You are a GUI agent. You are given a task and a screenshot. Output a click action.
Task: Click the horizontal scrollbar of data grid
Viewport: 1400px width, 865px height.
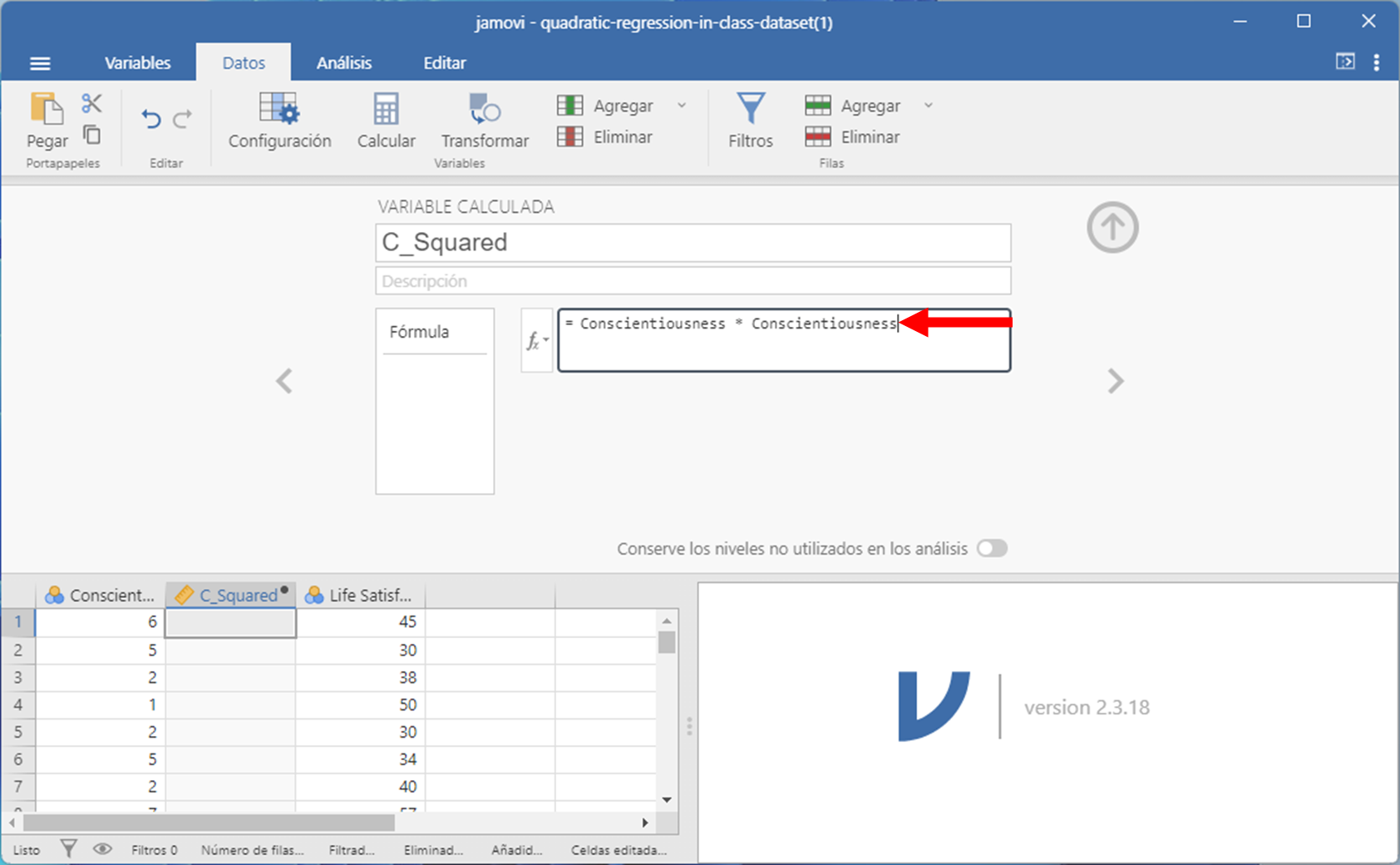pyautogui.click(x=208, y=823)
